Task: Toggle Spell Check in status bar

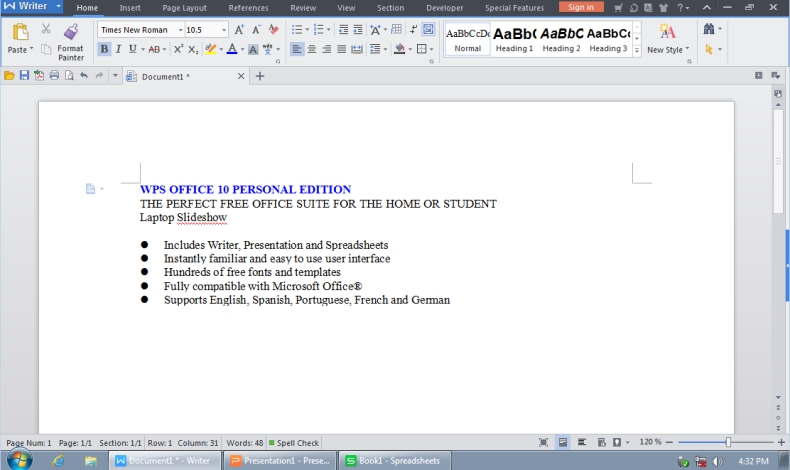Action: pos(294,443)
